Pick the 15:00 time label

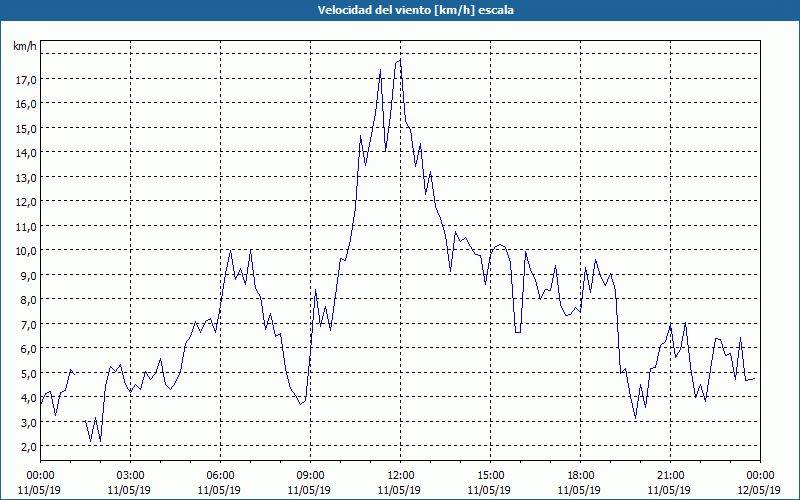tap(490, 476)
